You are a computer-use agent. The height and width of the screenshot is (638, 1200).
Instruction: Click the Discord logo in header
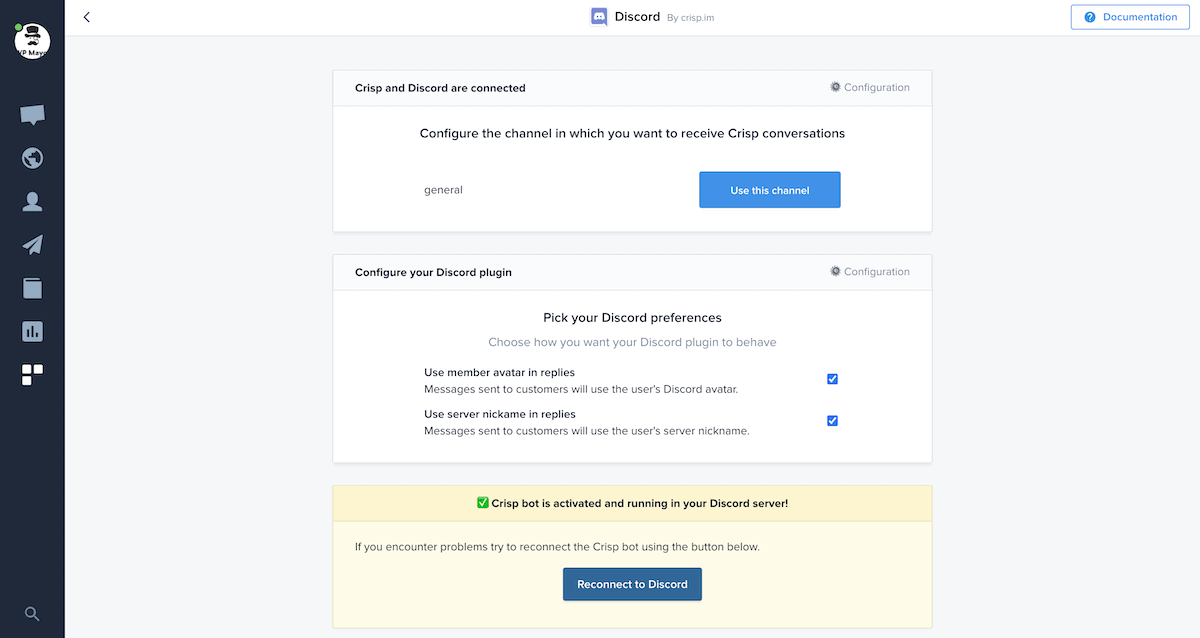(599, 17)
